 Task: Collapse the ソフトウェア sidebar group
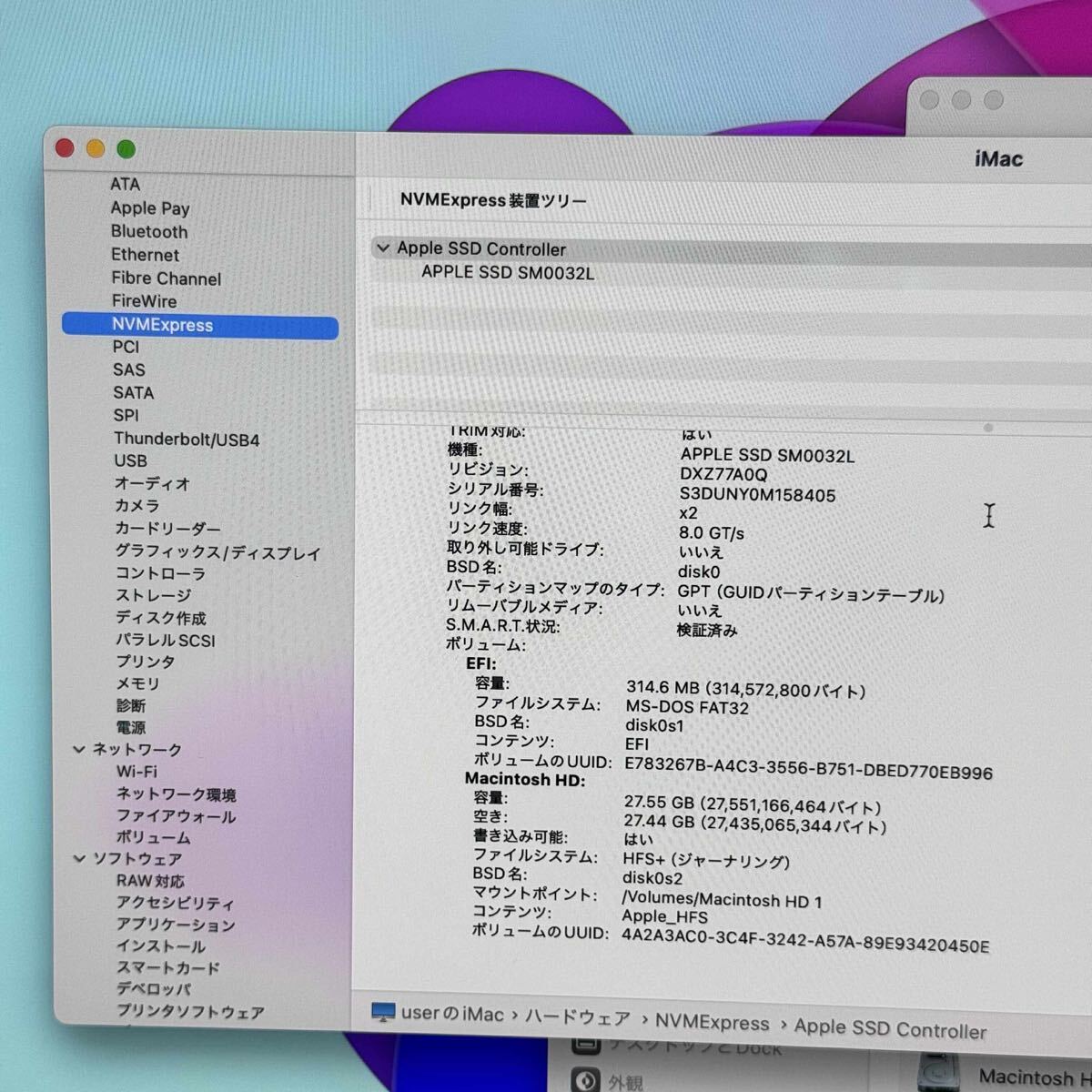click(79, 858)
